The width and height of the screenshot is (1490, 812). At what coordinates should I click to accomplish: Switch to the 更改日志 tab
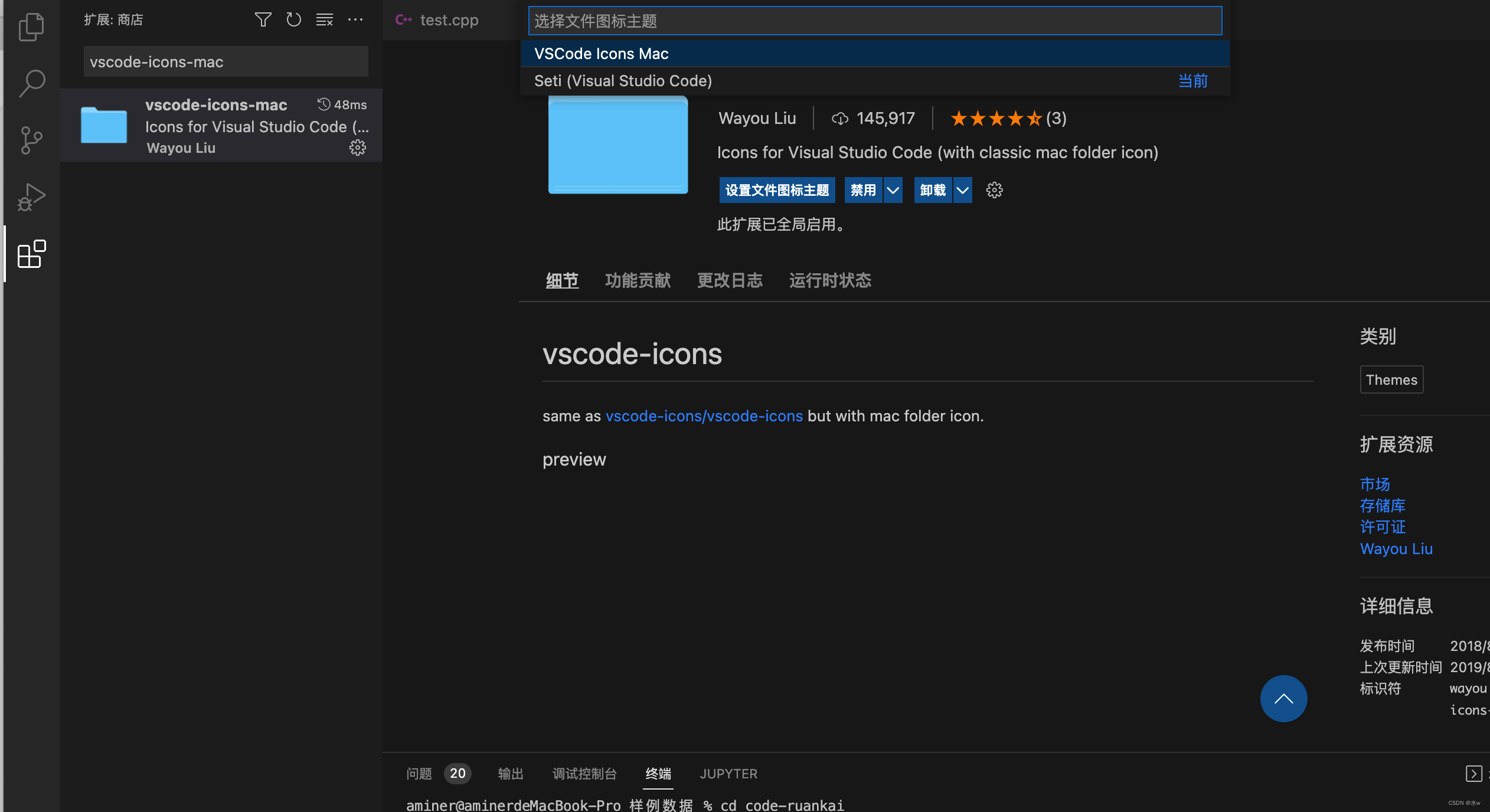(x=730, y=280)
